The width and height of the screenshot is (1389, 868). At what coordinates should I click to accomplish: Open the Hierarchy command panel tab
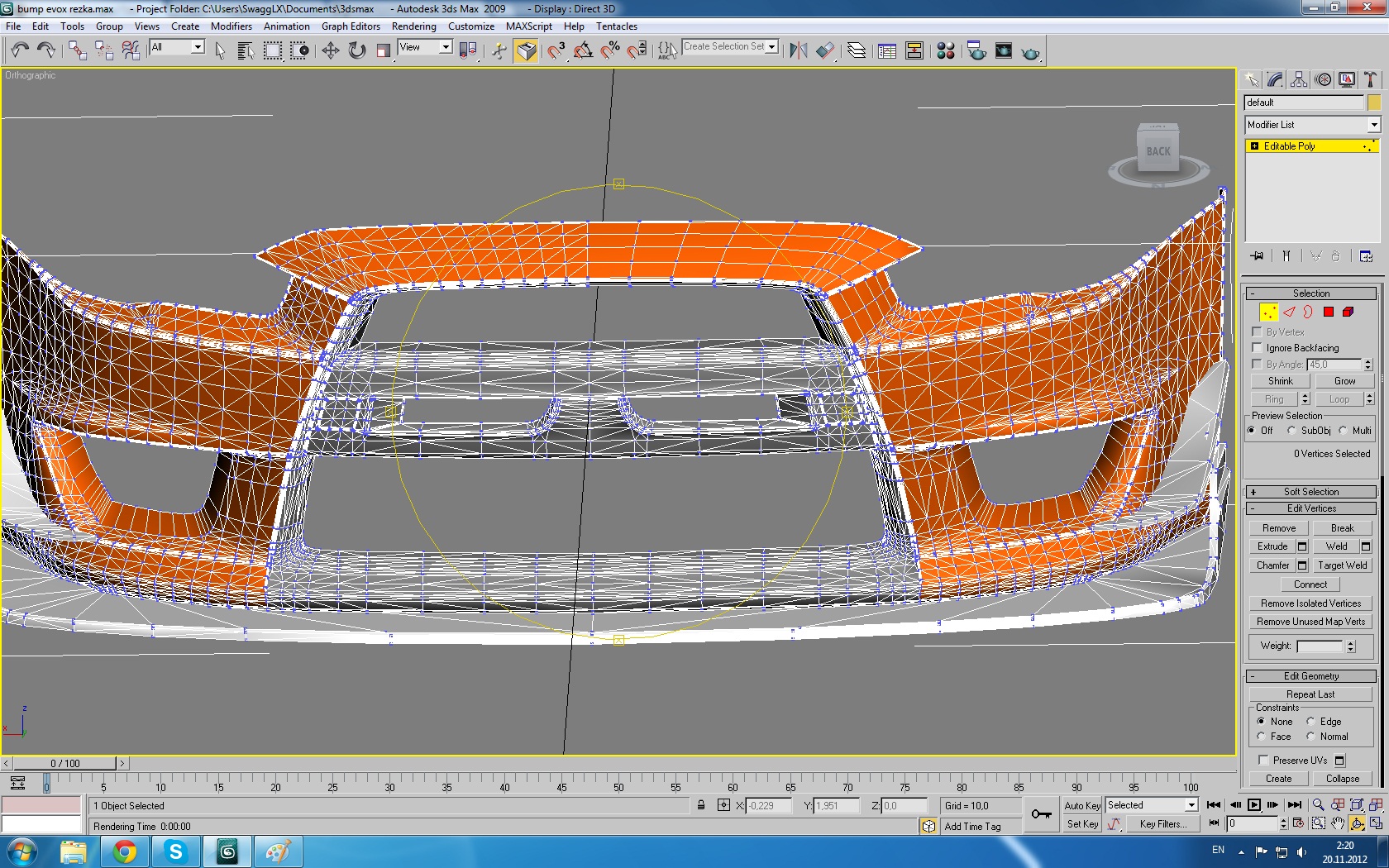1299,79
